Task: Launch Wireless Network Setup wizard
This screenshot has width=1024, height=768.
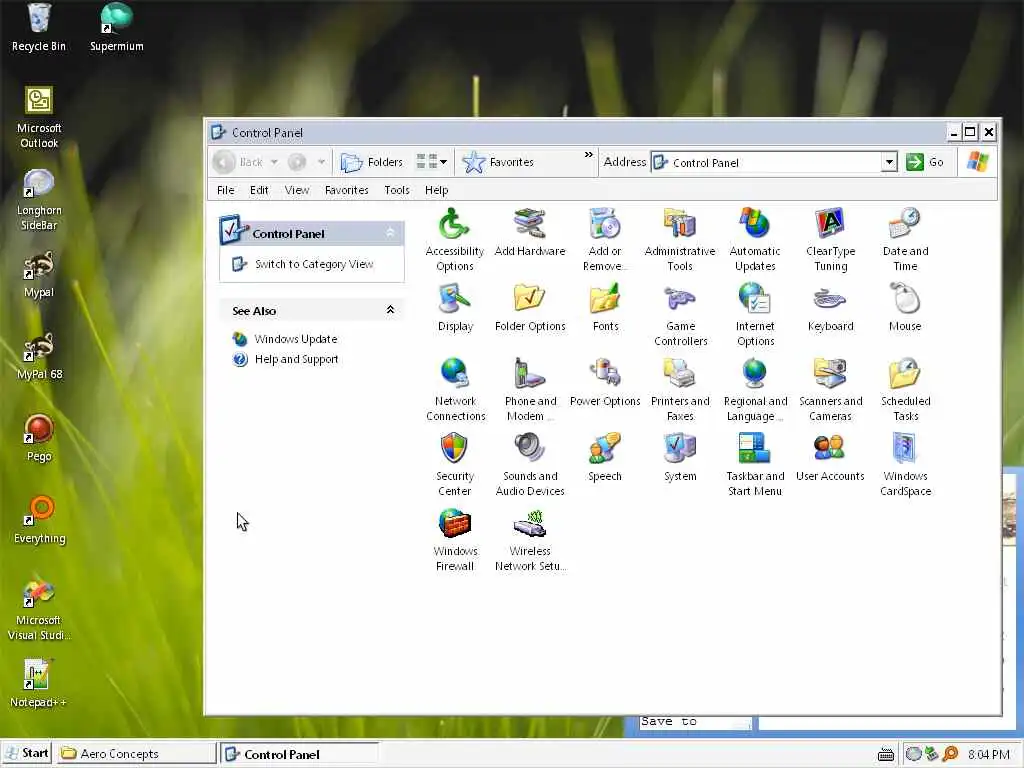Action: 530,540
